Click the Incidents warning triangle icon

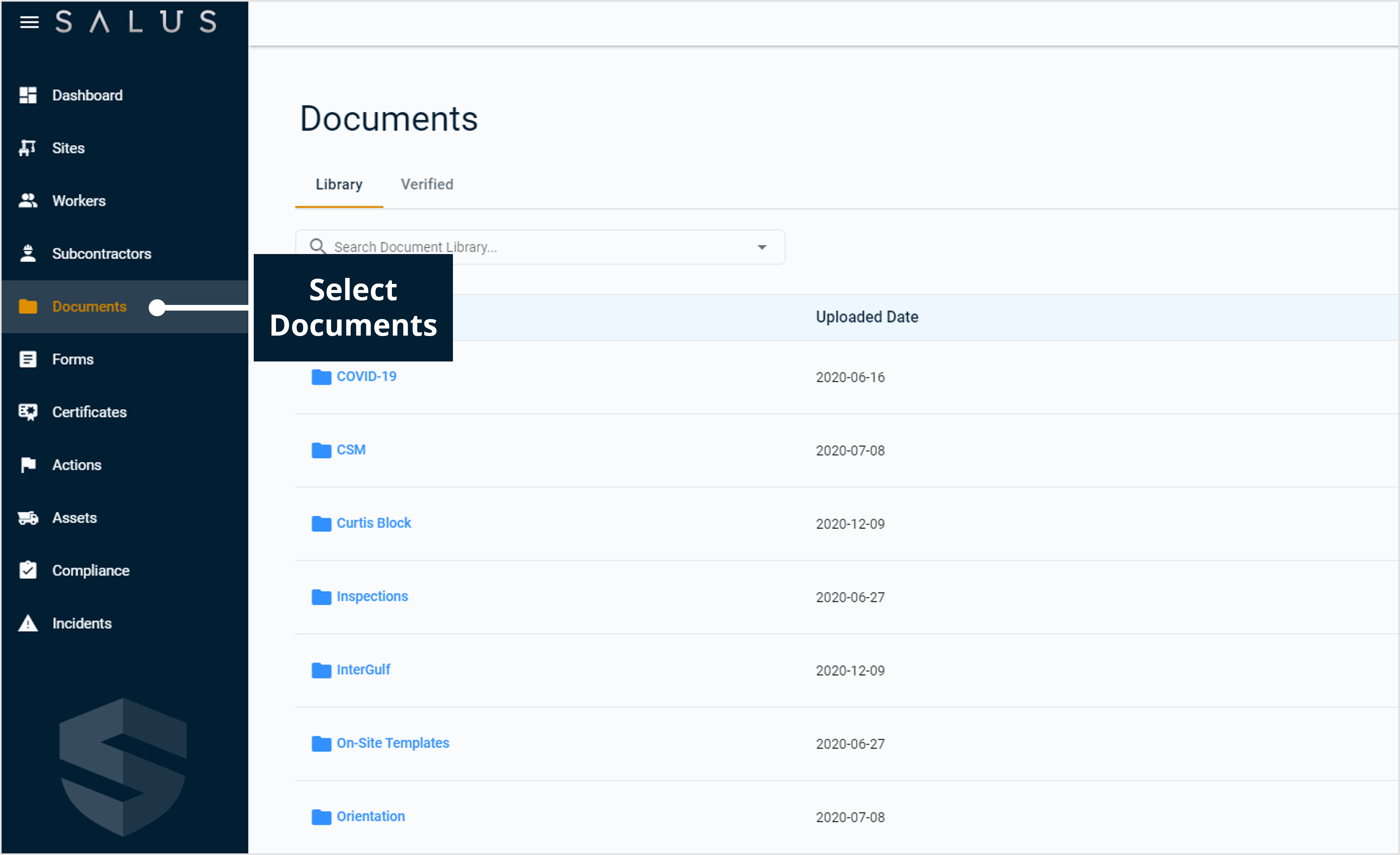click(28, 623)
